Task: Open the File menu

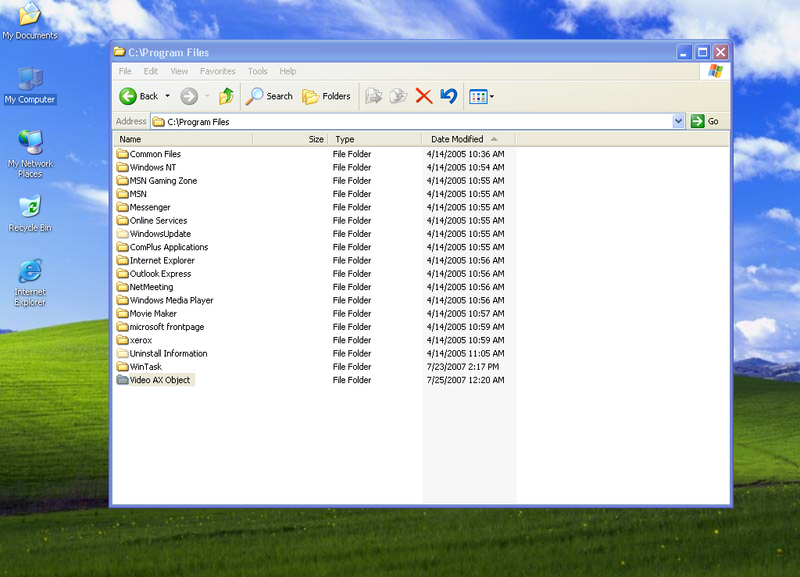Action: click(x=125, y=71)
